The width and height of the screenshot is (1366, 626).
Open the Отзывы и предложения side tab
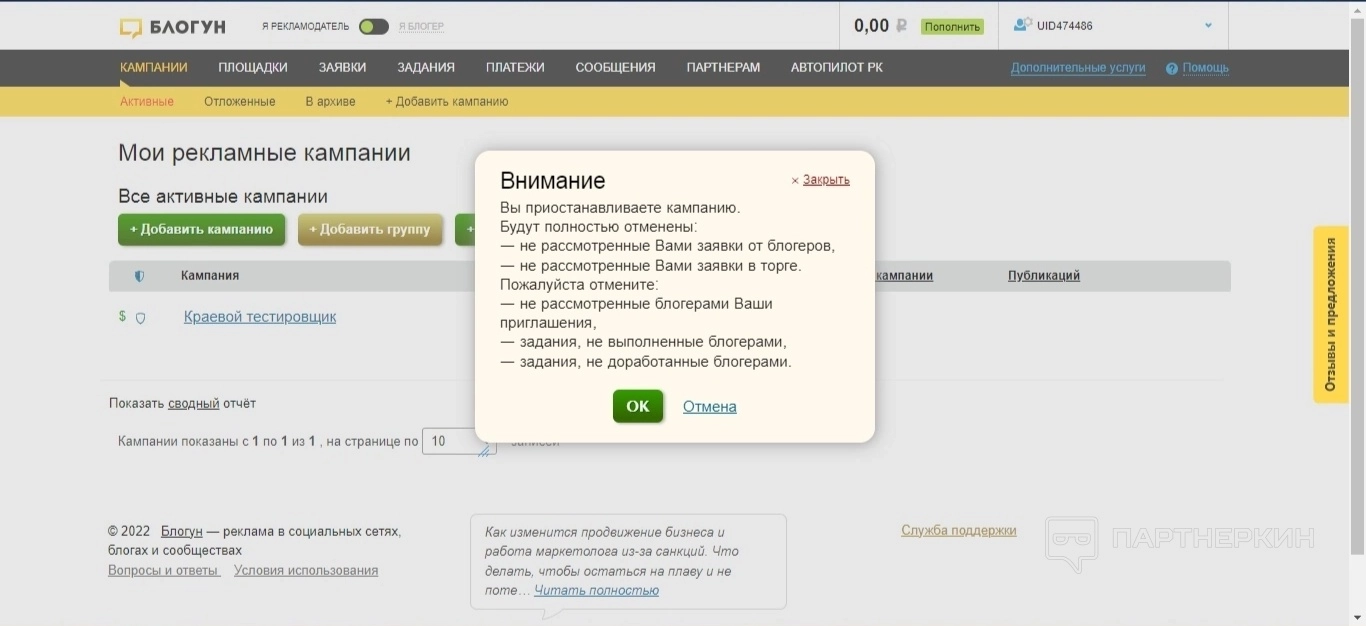[x=1331, y=314]
